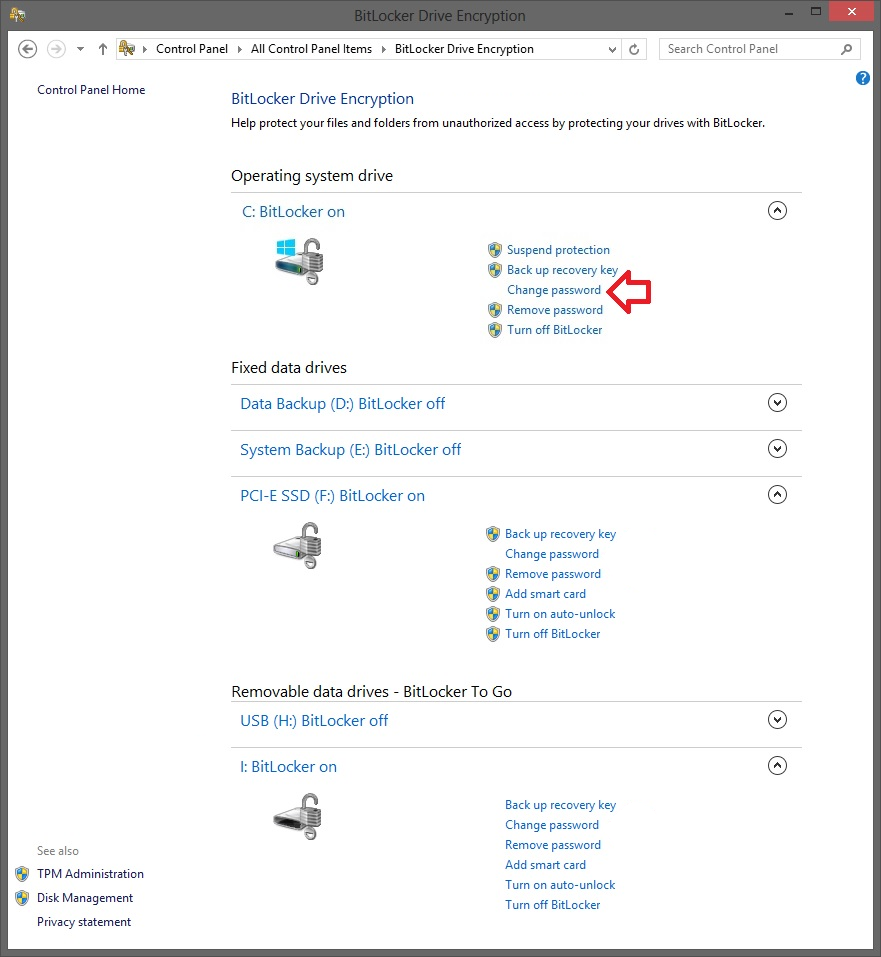
Task: Click the BitLocker icon in address bar
Action: pos(126,48)
